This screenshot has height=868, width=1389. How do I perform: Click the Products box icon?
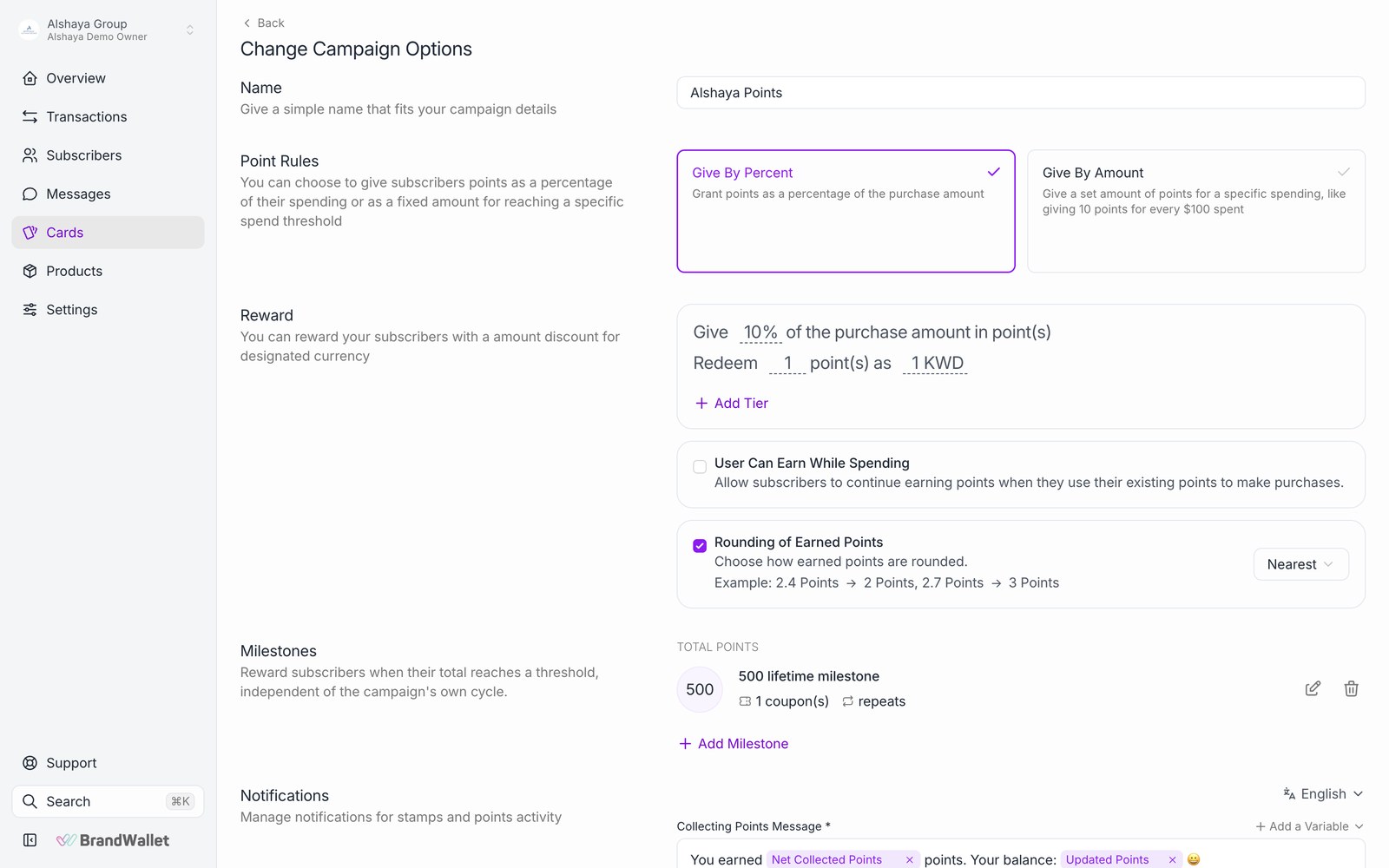click(x=30, y=271)
